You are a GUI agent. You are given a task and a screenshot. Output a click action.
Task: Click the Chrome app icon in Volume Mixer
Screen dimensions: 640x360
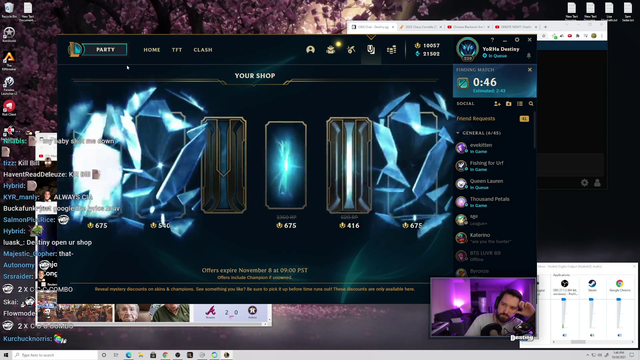click(619, 283)
